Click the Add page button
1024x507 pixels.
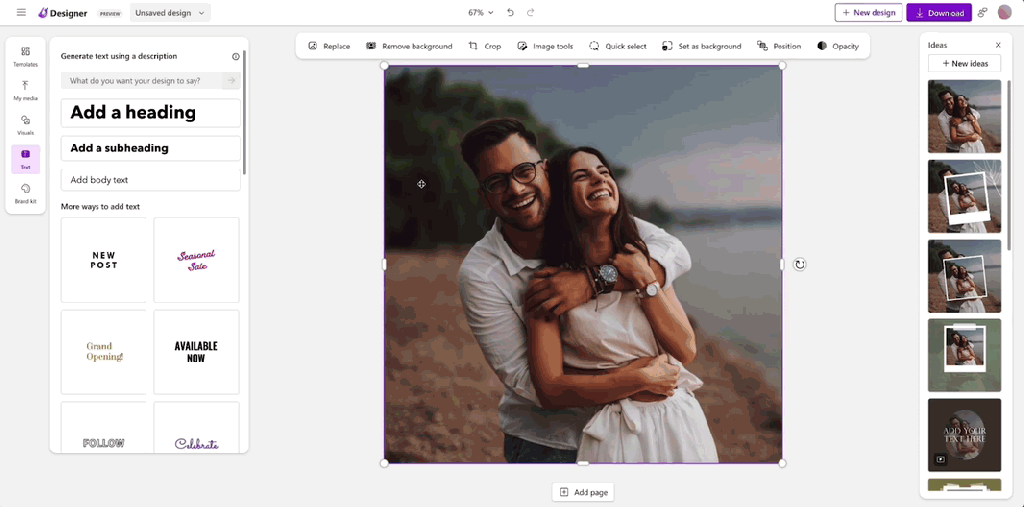[x=582, y=492]
